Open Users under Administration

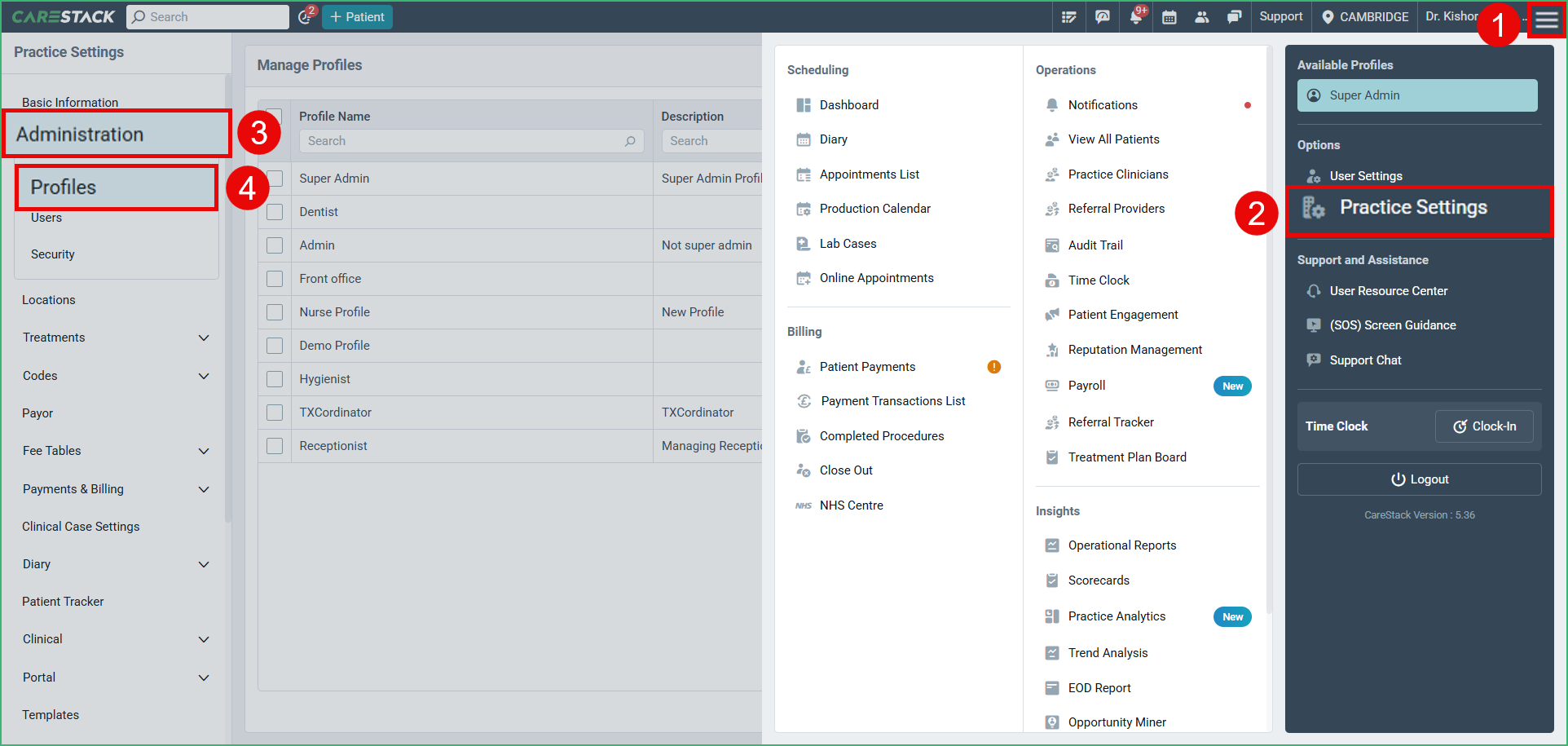coord(46,218)
